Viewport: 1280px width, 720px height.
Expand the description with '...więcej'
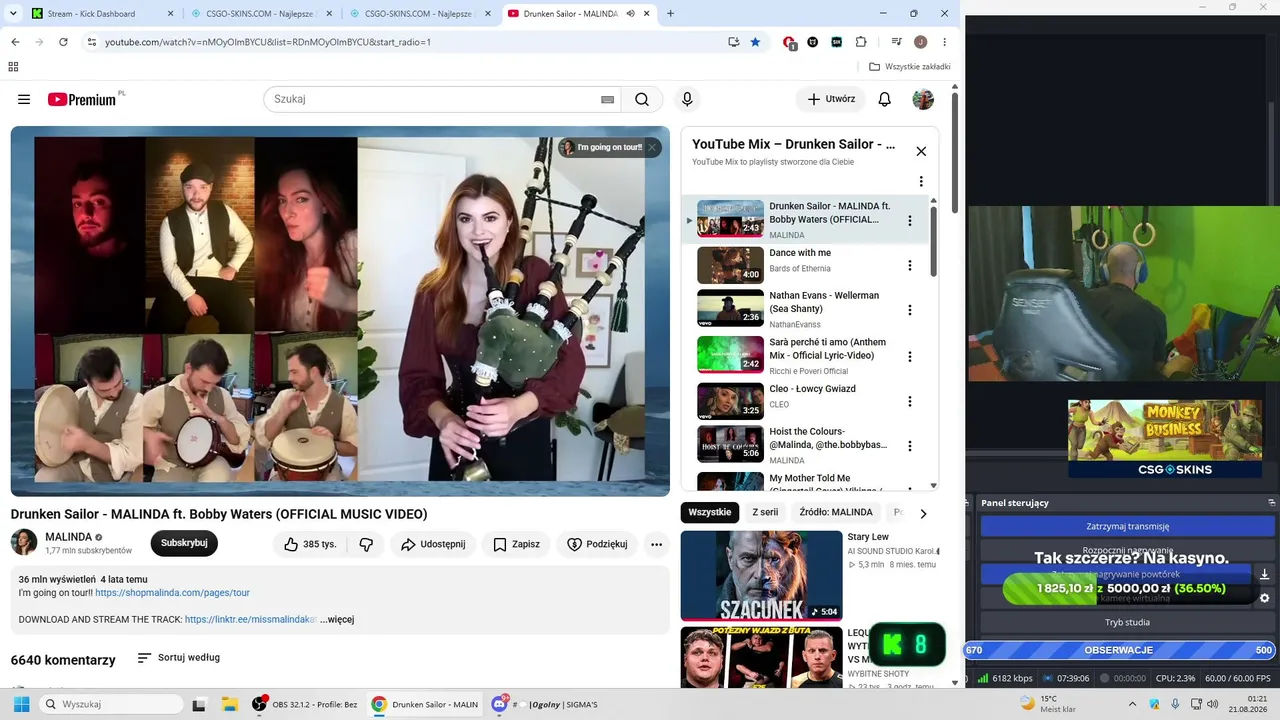point(337,620)
